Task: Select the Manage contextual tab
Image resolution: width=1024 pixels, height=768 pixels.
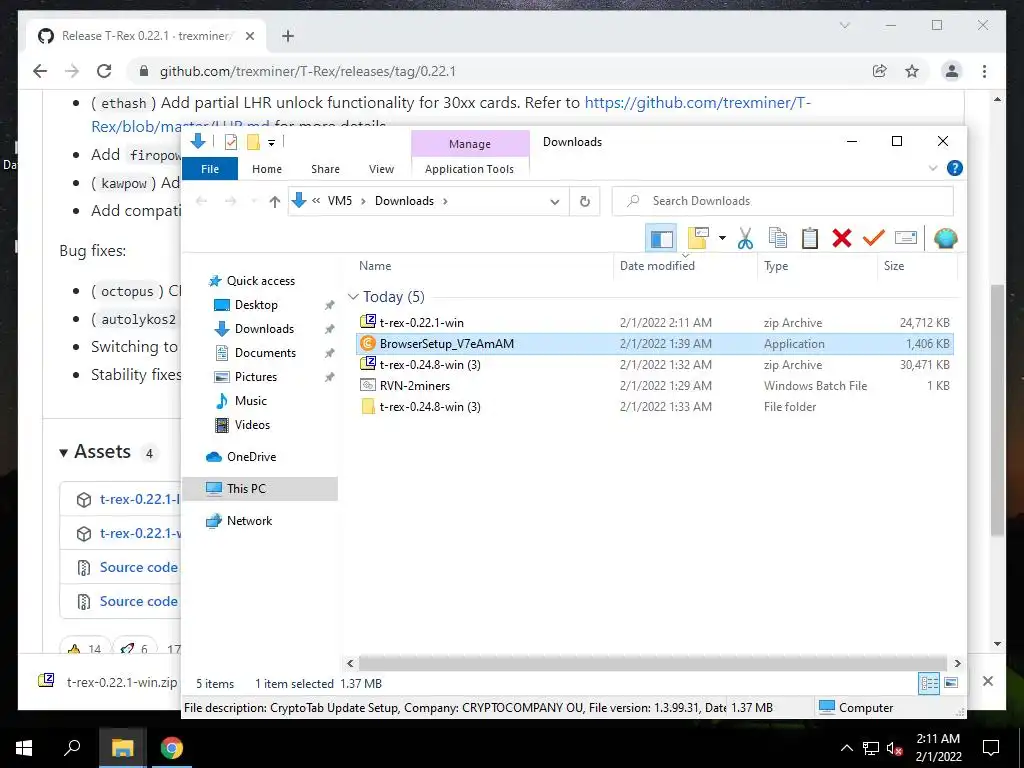Action: (470, 144)
